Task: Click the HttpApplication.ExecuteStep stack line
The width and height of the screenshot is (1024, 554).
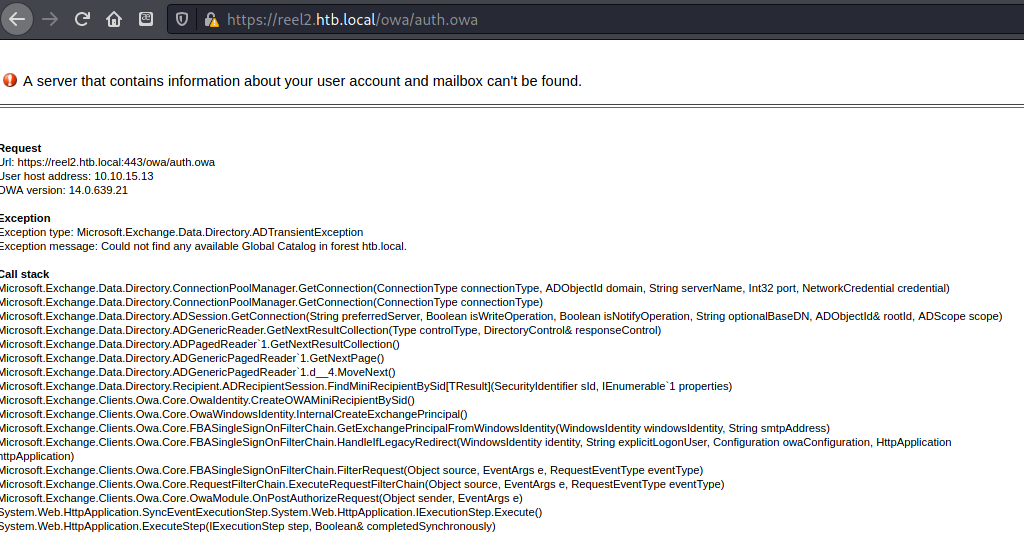Action: pos(246,526)
